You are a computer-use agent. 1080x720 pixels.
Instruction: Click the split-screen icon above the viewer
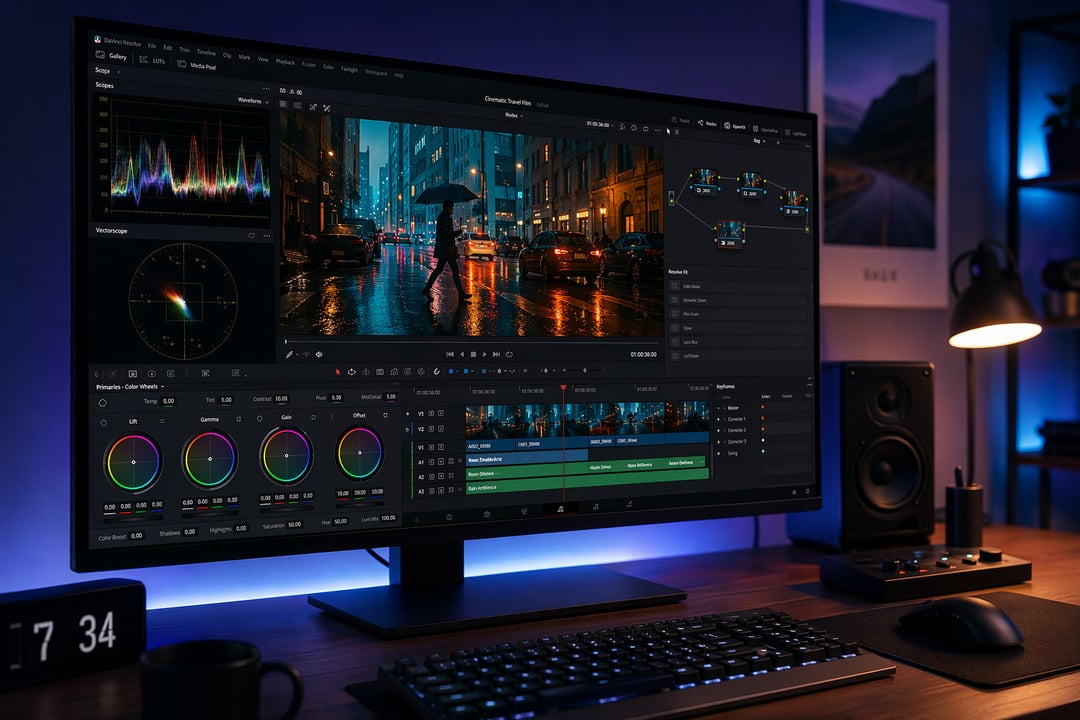[x=298, y=105]
